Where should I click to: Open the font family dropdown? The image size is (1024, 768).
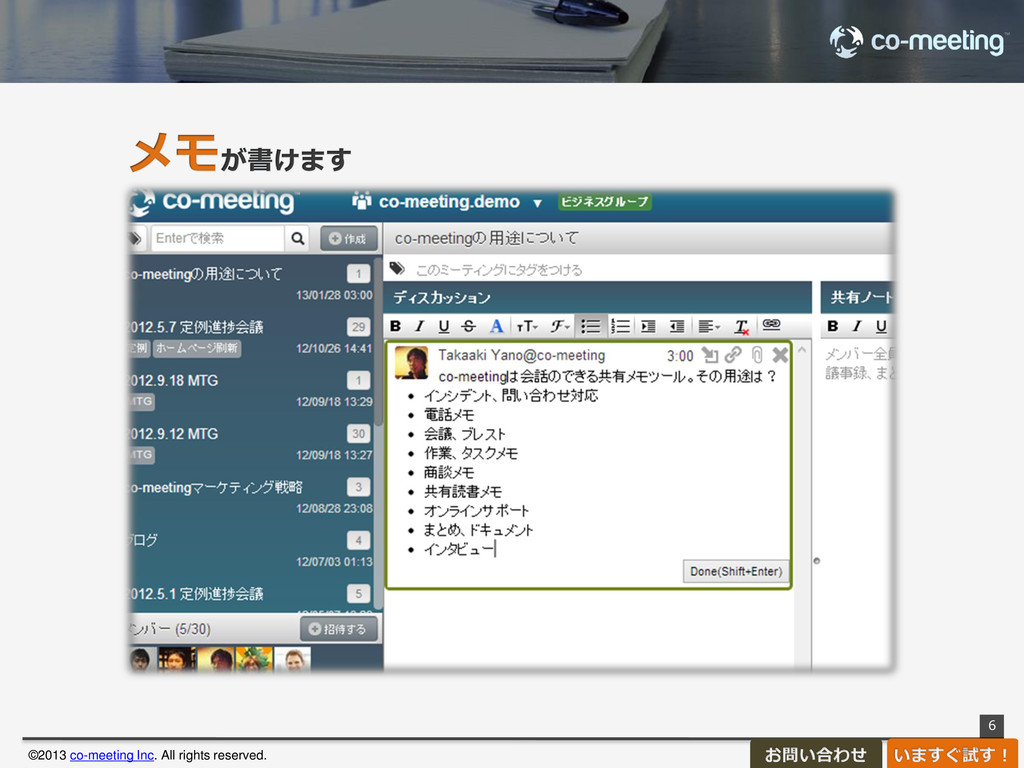click(x=560, y=326)
